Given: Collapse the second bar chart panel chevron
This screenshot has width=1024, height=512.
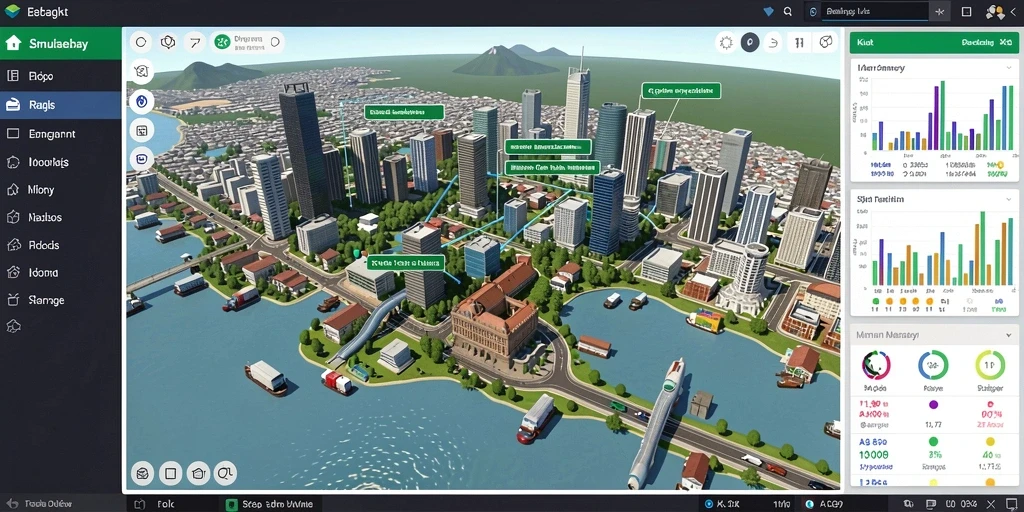Looking at the screenshot, I should pos(1009,199).
